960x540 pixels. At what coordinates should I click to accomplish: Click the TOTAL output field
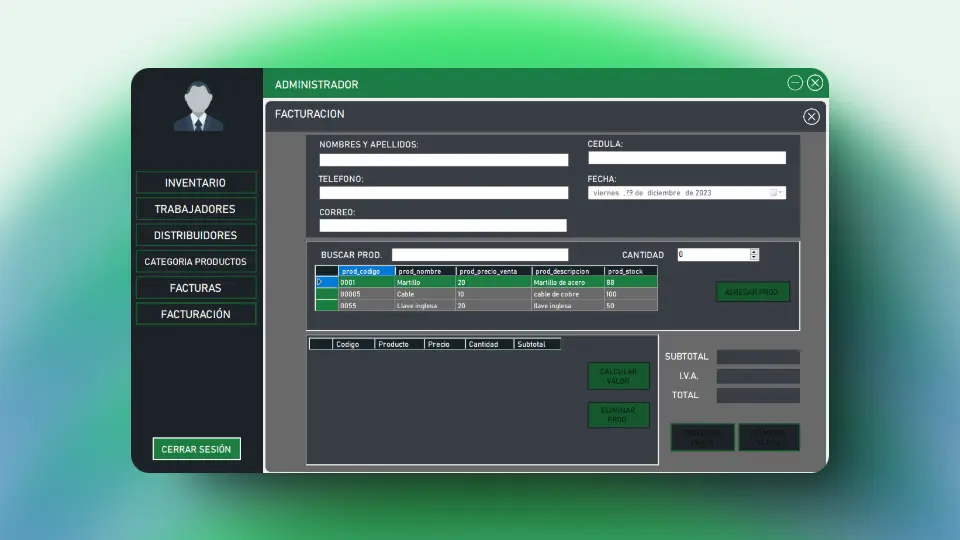tap(759, 396)
